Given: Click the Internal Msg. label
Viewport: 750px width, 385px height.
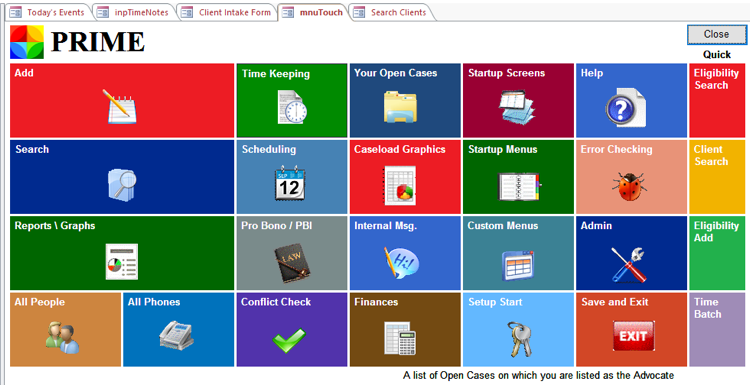Looking at the screenshot, I should [x=386, y=226].
